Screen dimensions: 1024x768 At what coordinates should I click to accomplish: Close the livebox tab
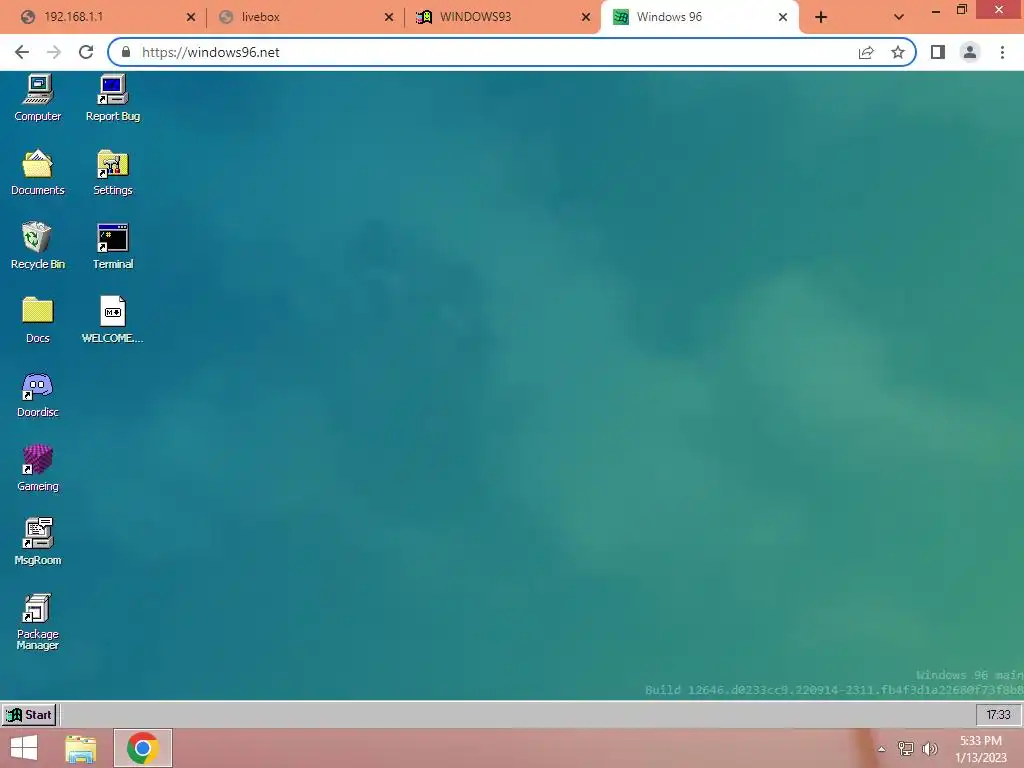pos(389,18)
